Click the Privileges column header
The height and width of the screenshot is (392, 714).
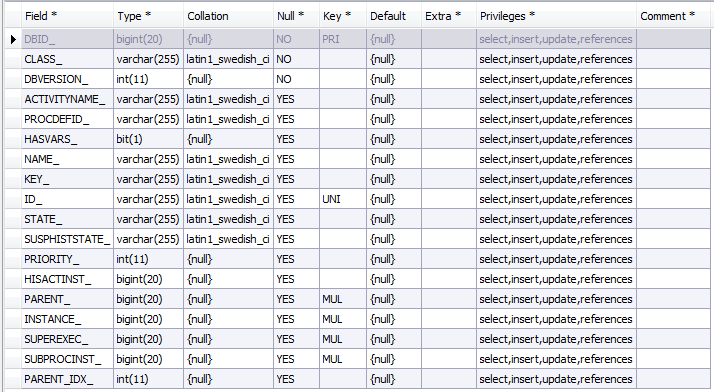[556, 16]
